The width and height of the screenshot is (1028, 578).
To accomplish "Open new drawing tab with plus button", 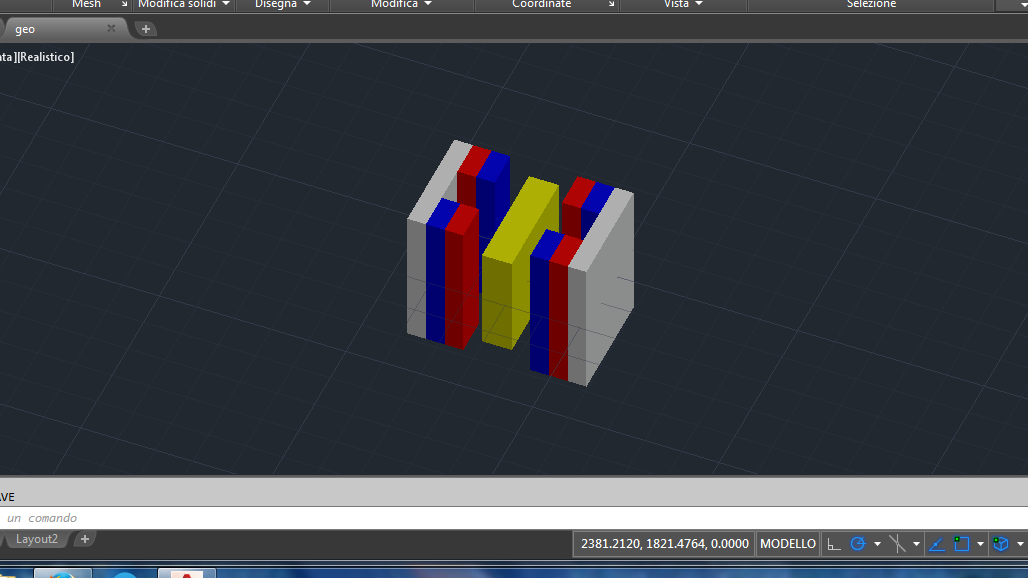I will [x=146, y=29].
